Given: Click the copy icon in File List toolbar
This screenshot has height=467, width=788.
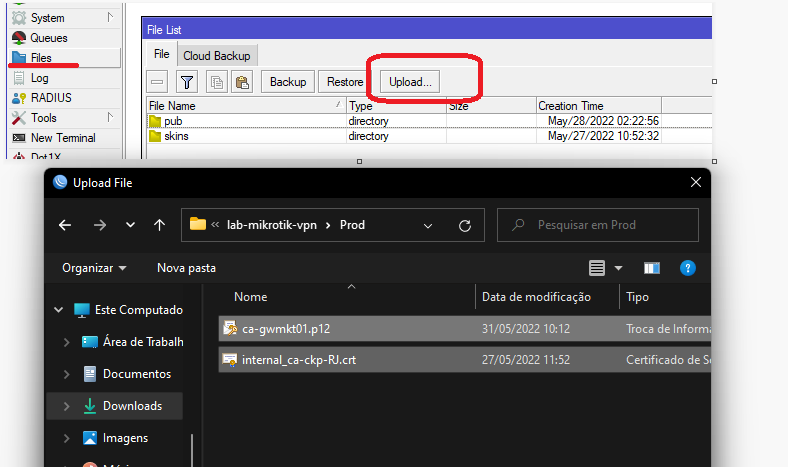Looking at the screenshot, I should pos(217,82).
